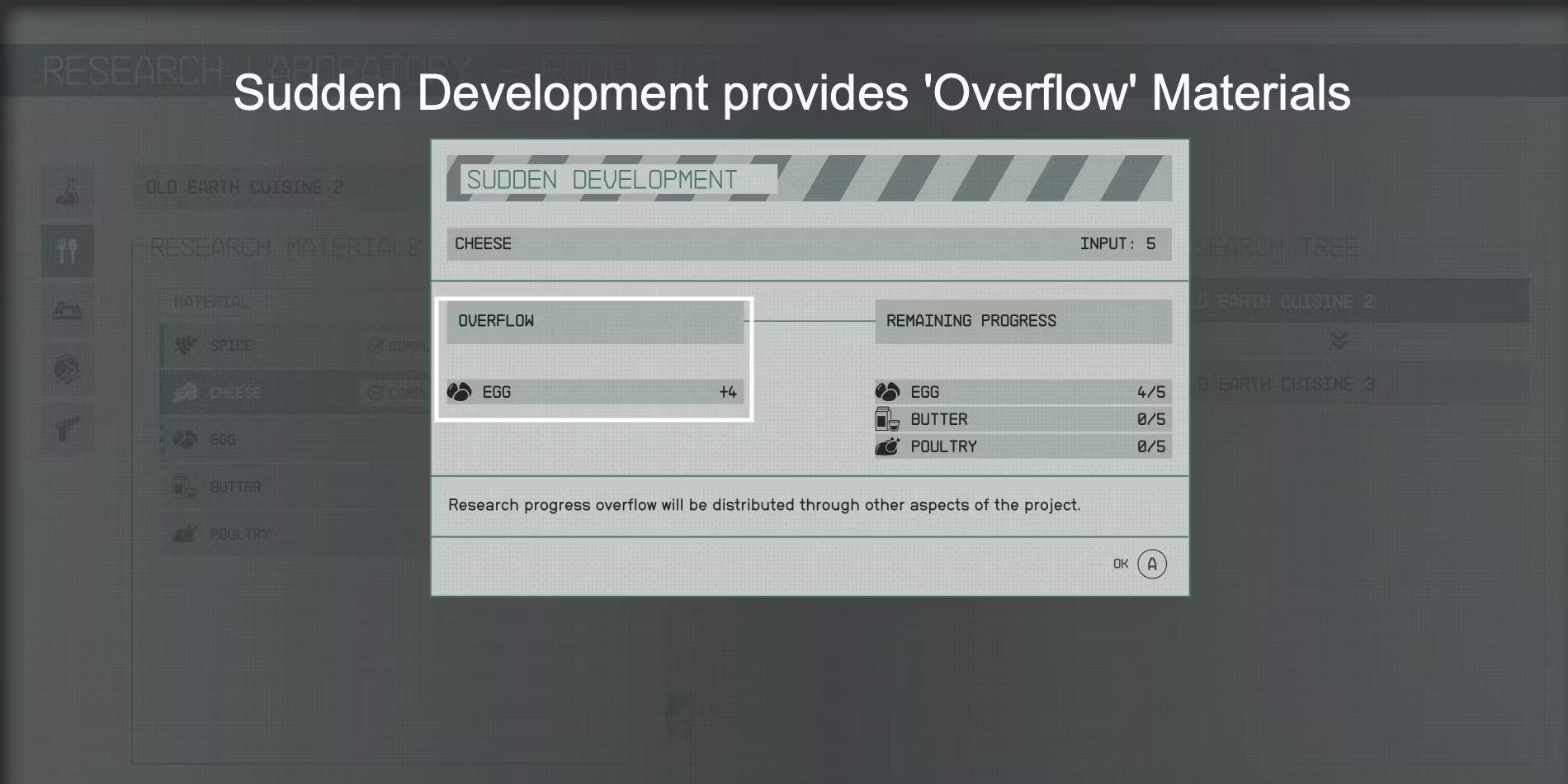Open the Outpost Development category icon
Image resolution: width=1568 pixels, height=784 pixels.
[x=68, y=309]
